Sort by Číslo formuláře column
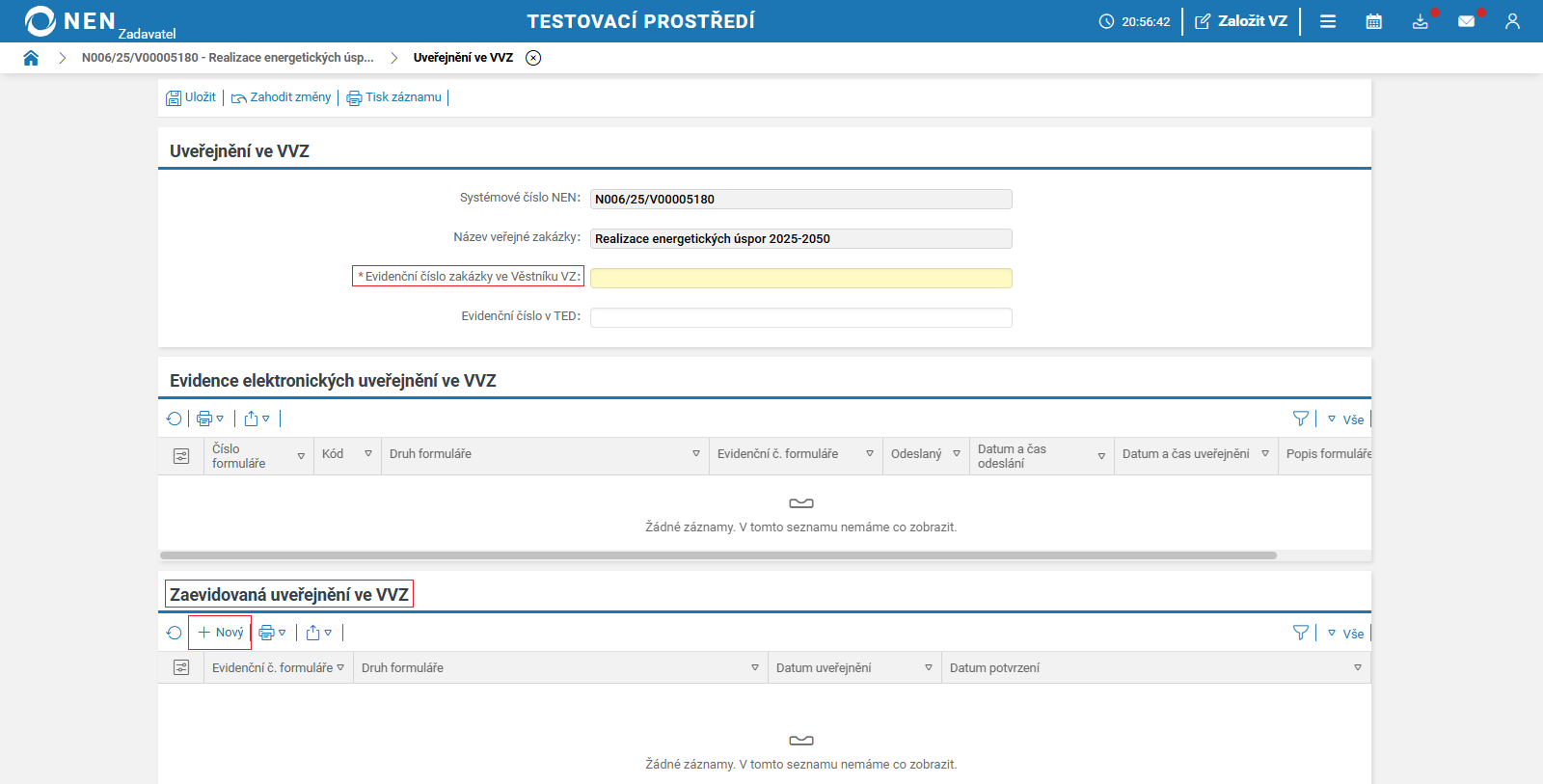Viewport: 1543px width, 784px height. tap(258, 456)
